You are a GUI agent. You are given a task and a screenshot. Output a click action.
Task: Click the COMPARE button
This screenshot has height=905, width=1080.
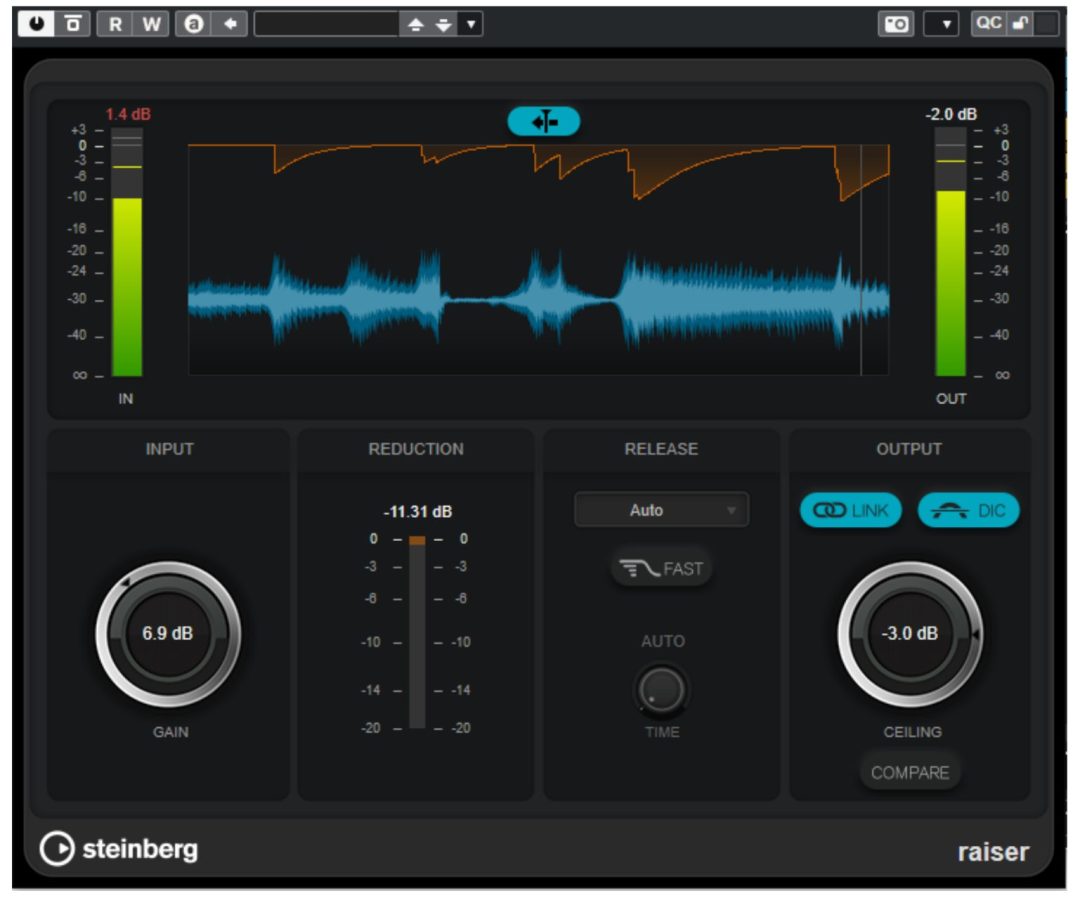point(910,773)
